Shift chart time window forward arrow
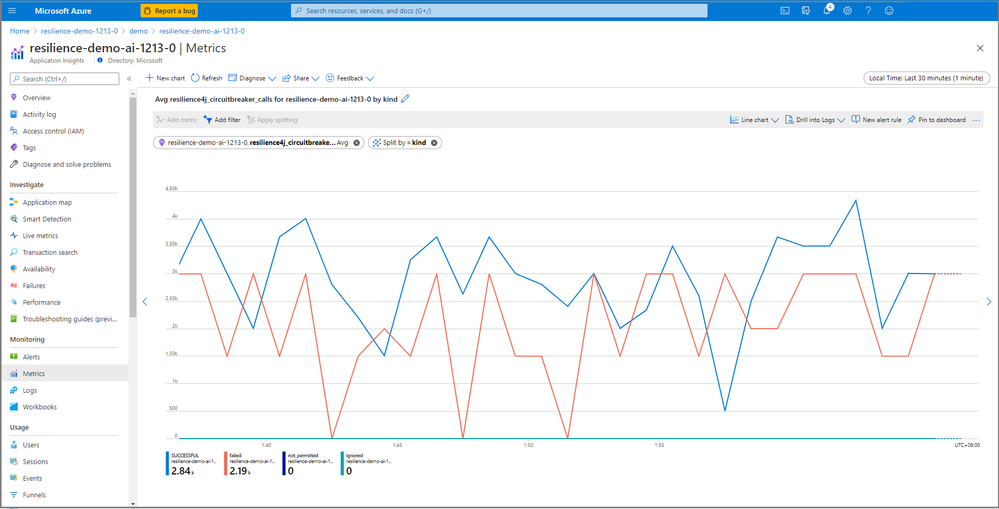The width and height of the screenshot is (999, 509). point(989,301)
